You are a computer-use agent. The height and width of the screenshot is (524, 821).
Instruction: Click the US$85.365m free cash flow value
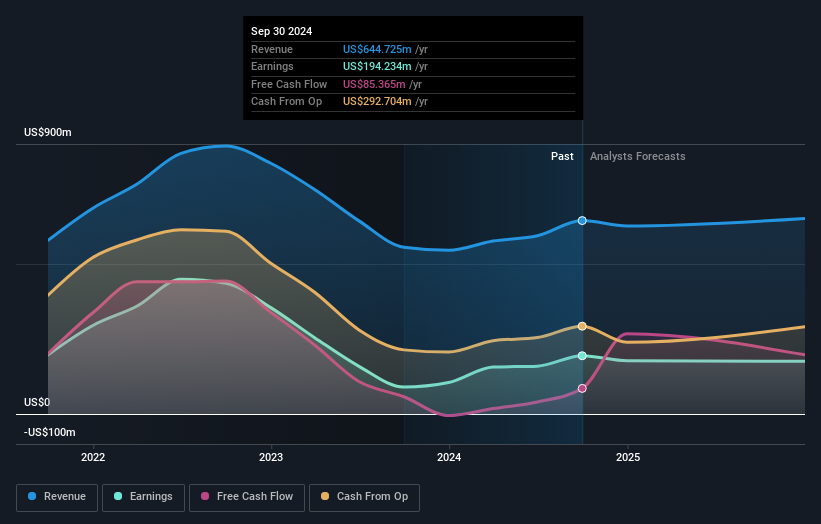point(374,84)
